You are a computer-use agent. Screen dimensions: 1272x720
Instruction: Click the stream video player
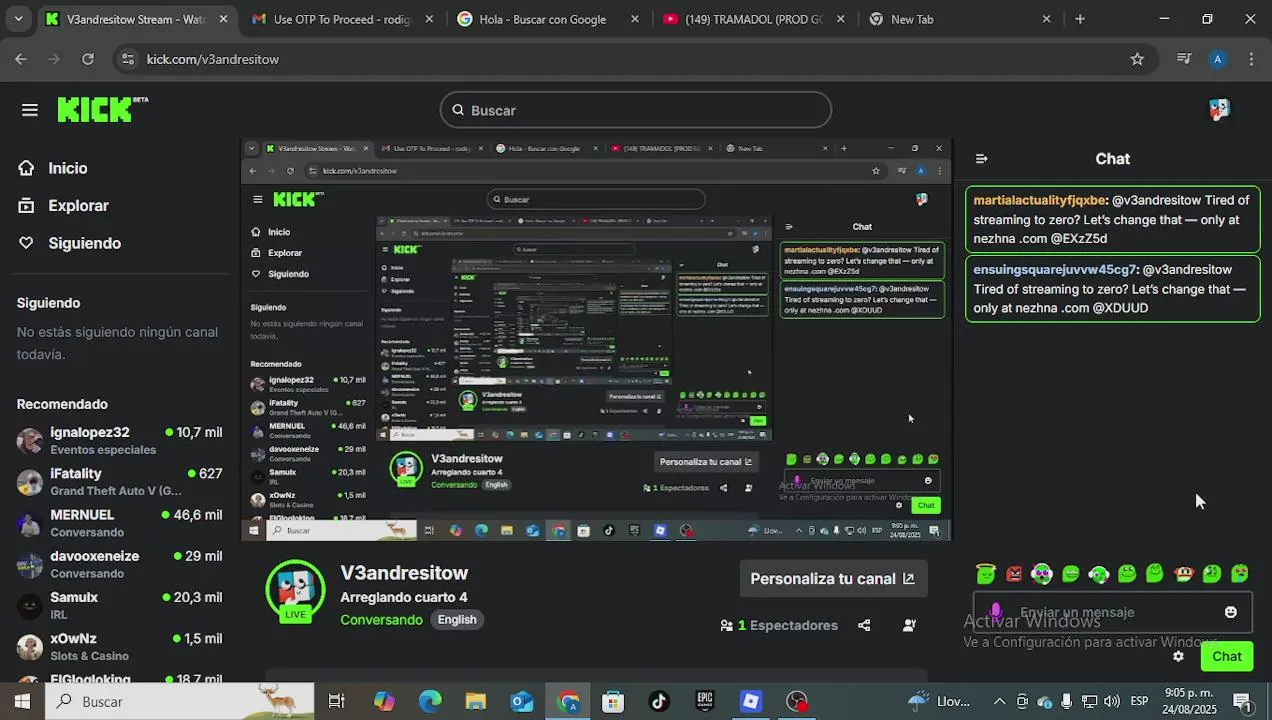pos(596,340)
